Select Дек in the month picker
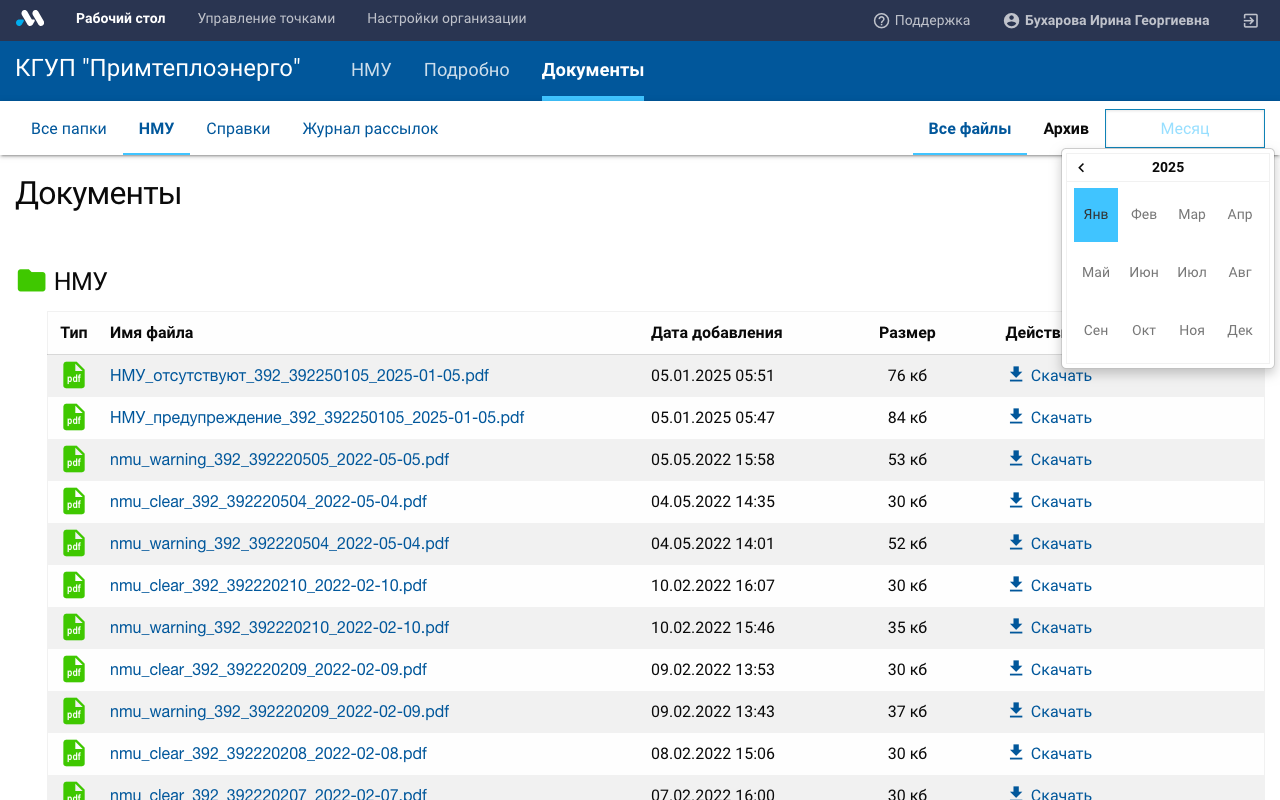This screenshot has height=800, width=1280. coord(1240,331)
